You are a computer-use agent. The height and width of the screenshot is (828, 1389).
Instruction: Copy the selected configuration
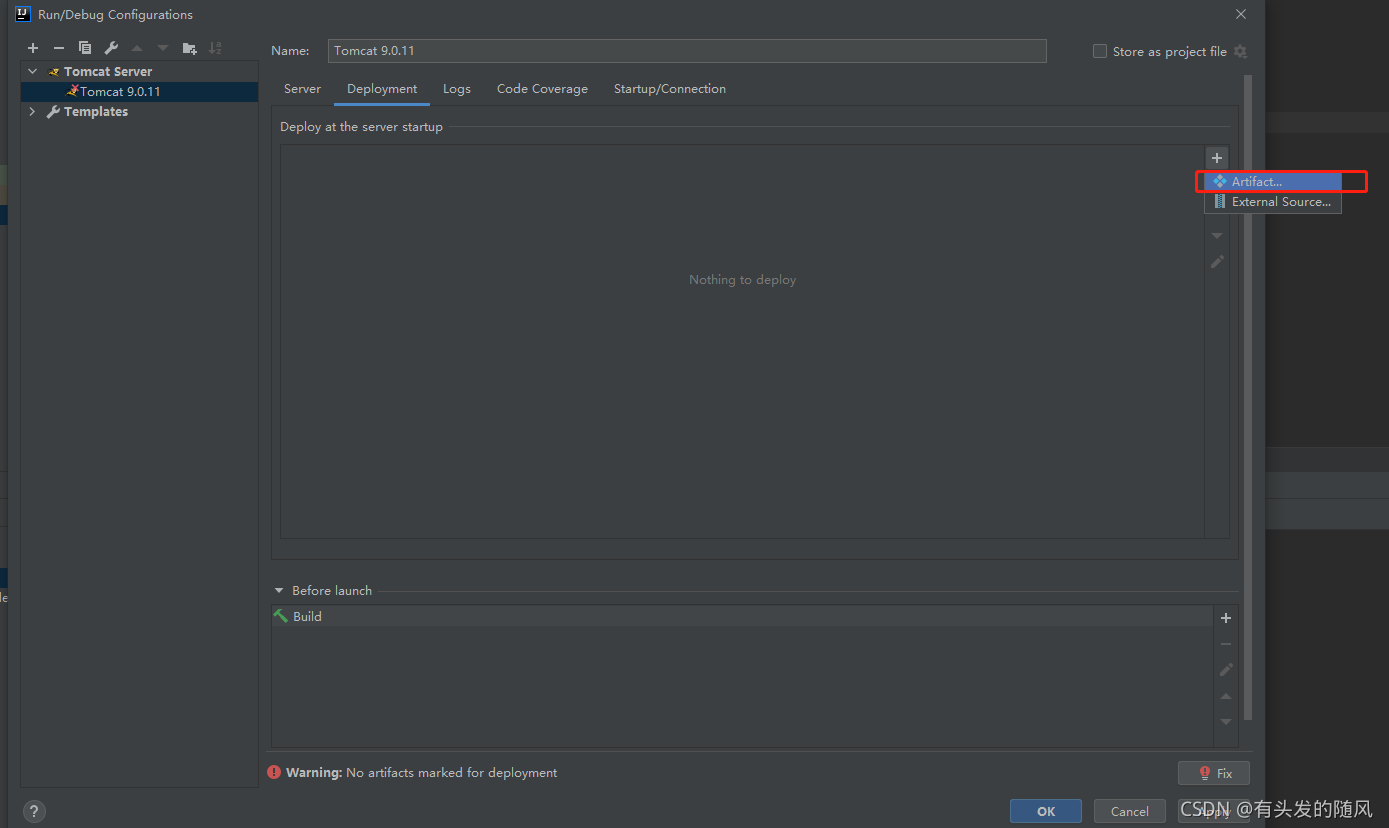coord(85,48)
